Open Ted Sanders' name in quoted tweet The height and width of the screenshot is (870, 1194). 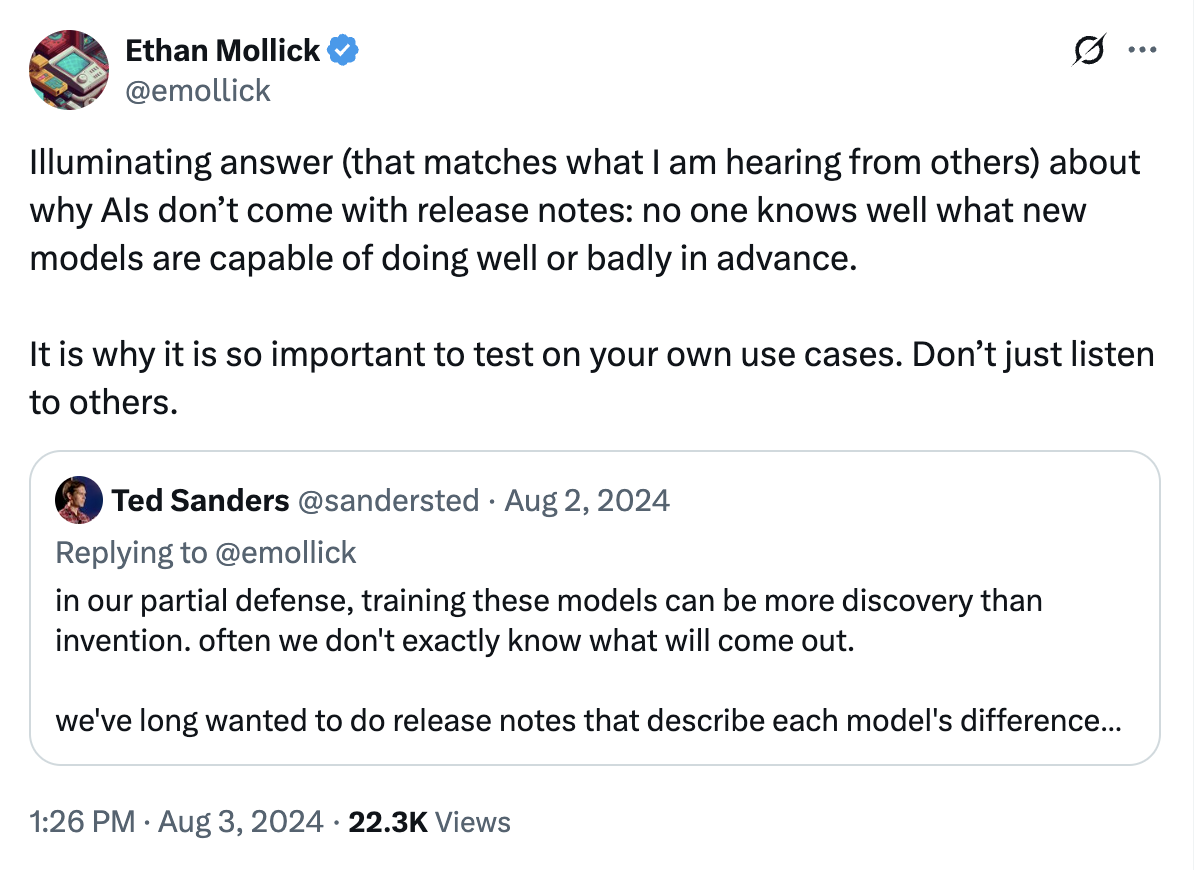pyautogui.click(x=200, y=500)
